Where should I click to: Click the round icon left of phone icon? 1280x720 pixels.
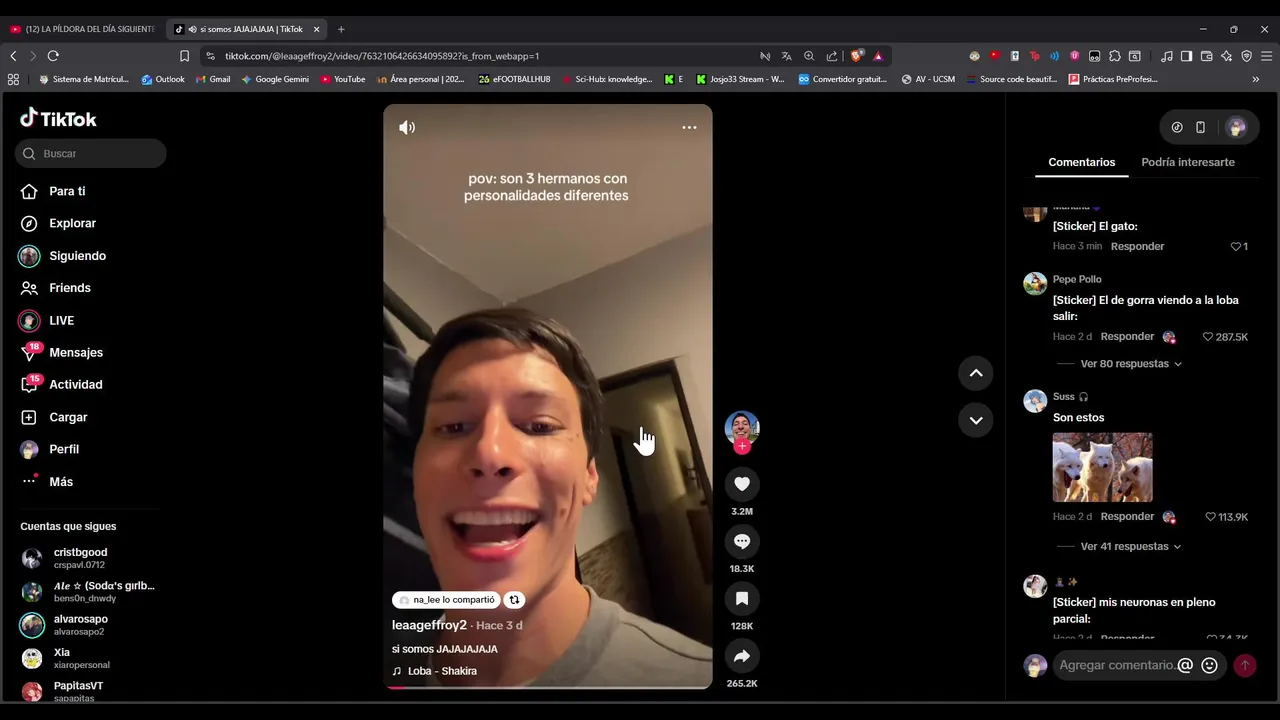click(1177, 127)
